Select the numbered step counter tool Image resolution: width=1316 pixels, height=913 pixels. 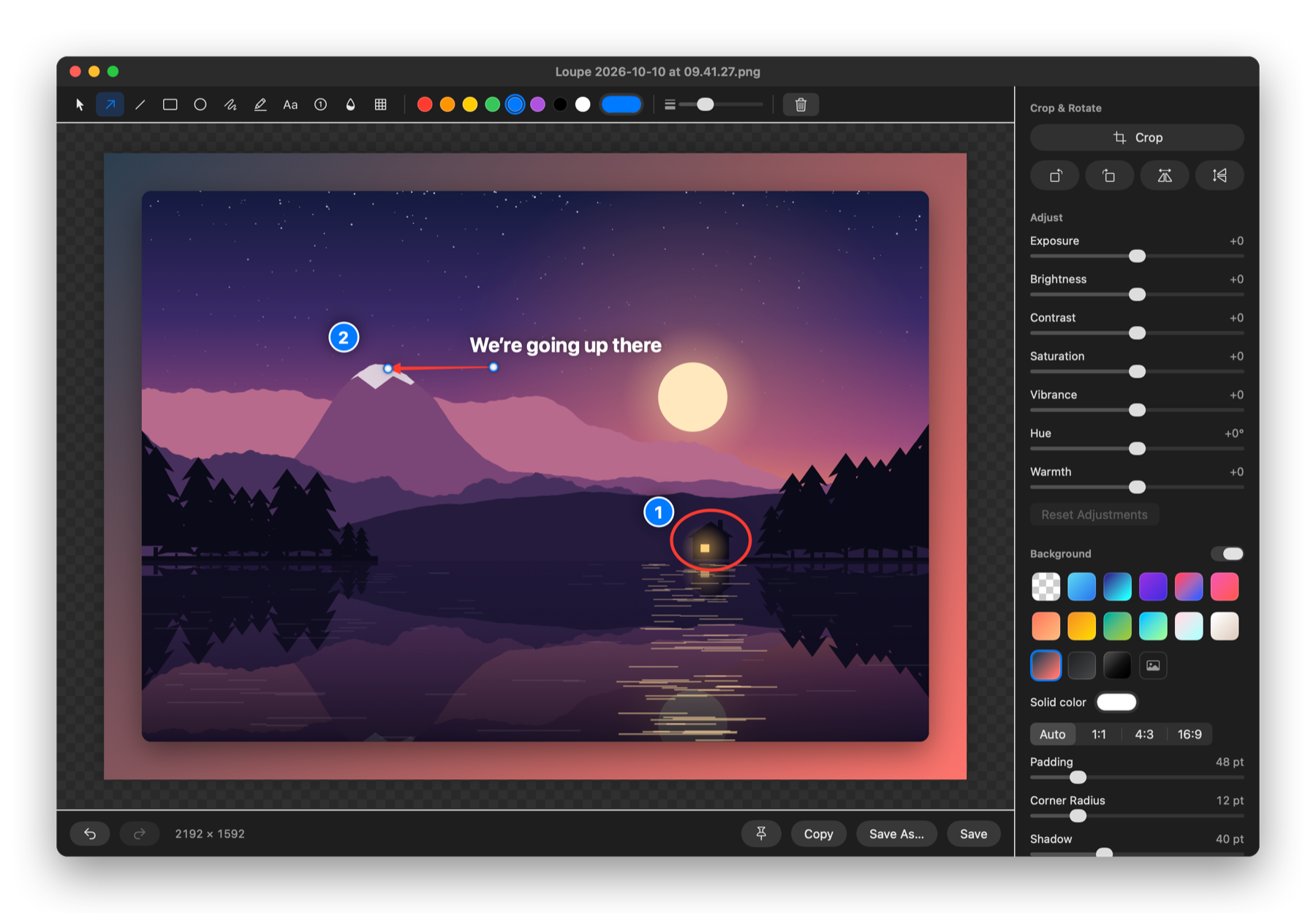pyautogui.click(x=320, y=105)
